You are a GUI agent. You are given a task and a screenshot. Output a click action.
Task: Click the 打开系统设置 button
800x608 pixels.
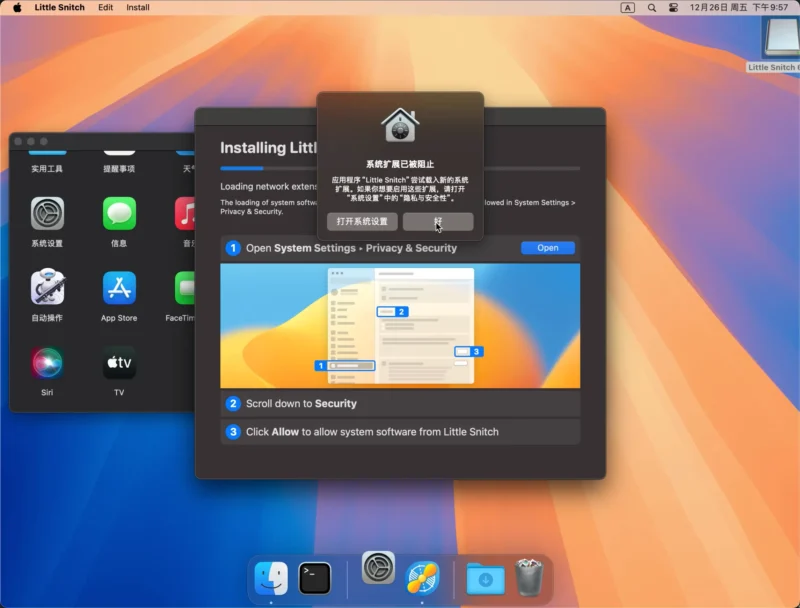(x=362, y=221)
